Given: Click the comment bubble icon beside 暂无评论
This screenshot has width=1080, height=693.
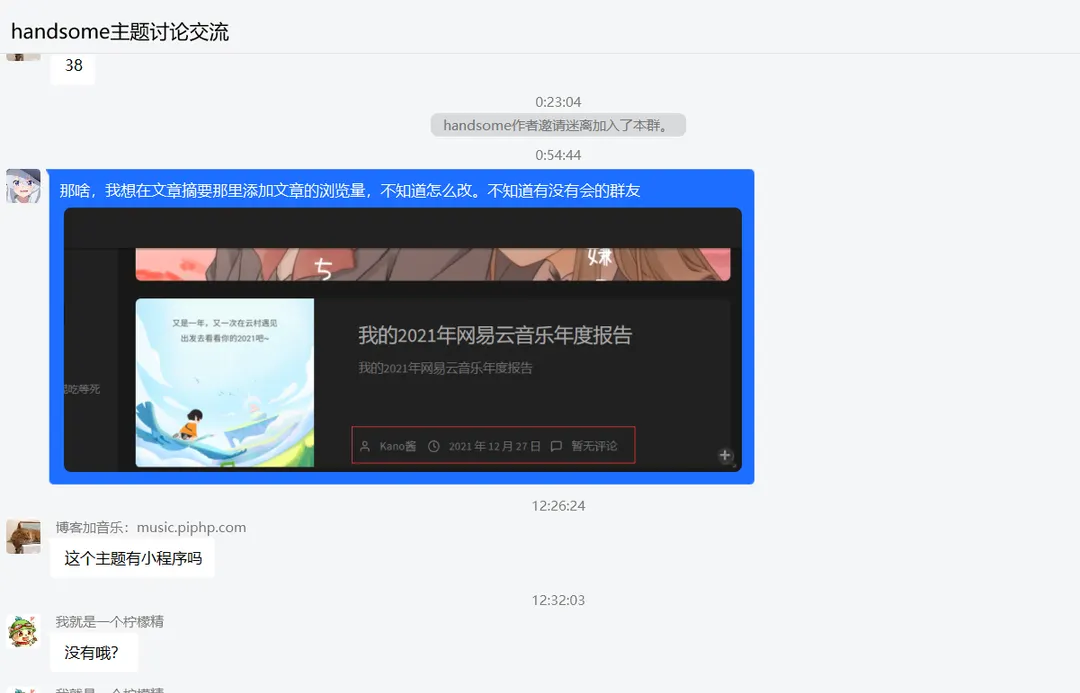Looking at the screenshot, I should tap(557, 446).
